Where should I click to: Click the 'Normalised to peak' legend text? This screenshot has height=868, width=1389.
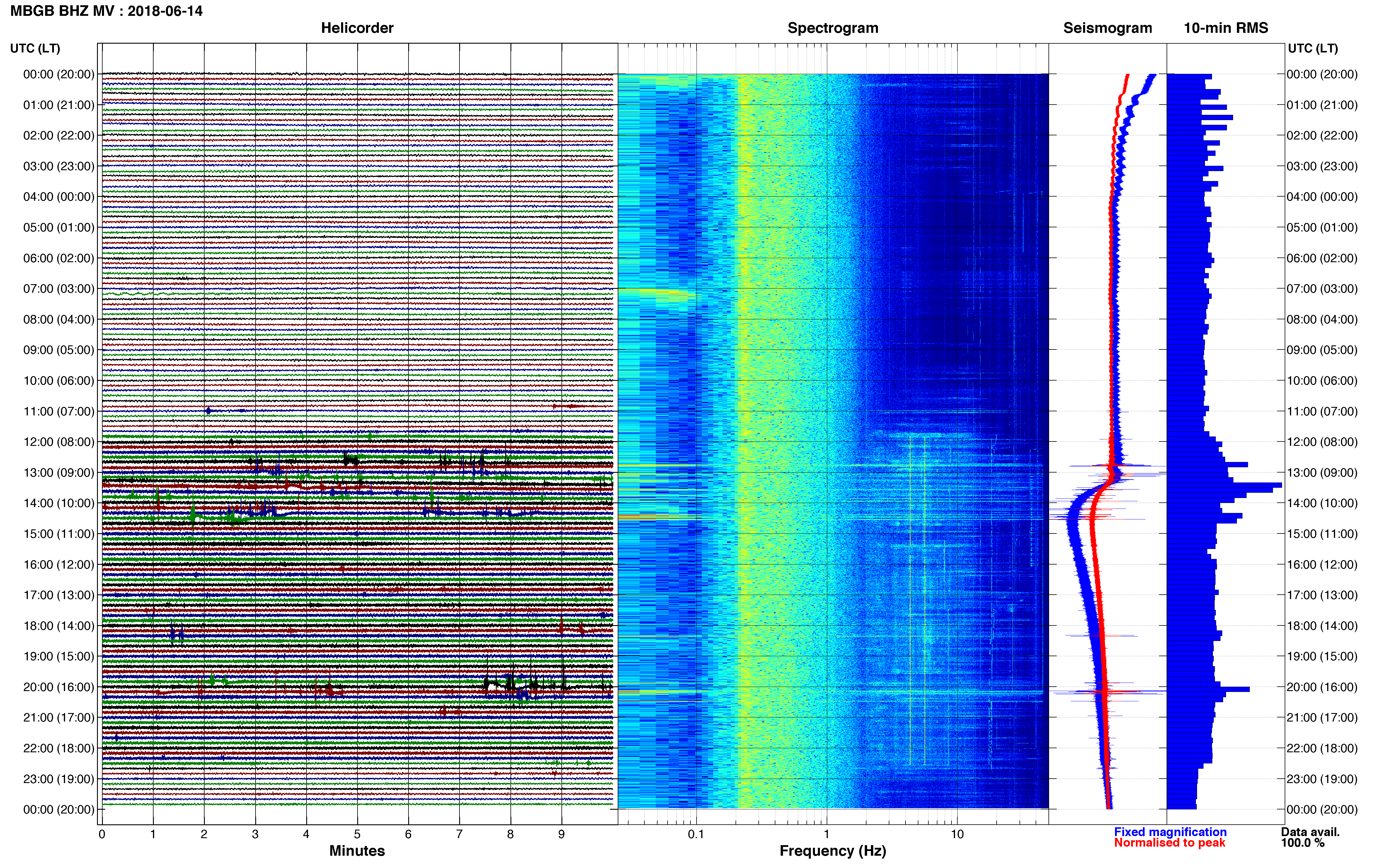pos(1170,843)
